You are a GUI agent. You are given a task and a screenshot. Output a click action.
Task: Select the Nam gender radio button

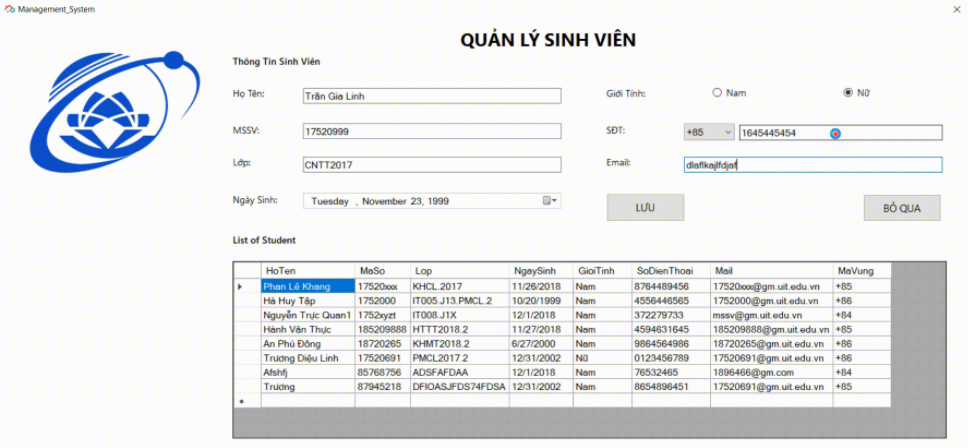click(717, 93)
